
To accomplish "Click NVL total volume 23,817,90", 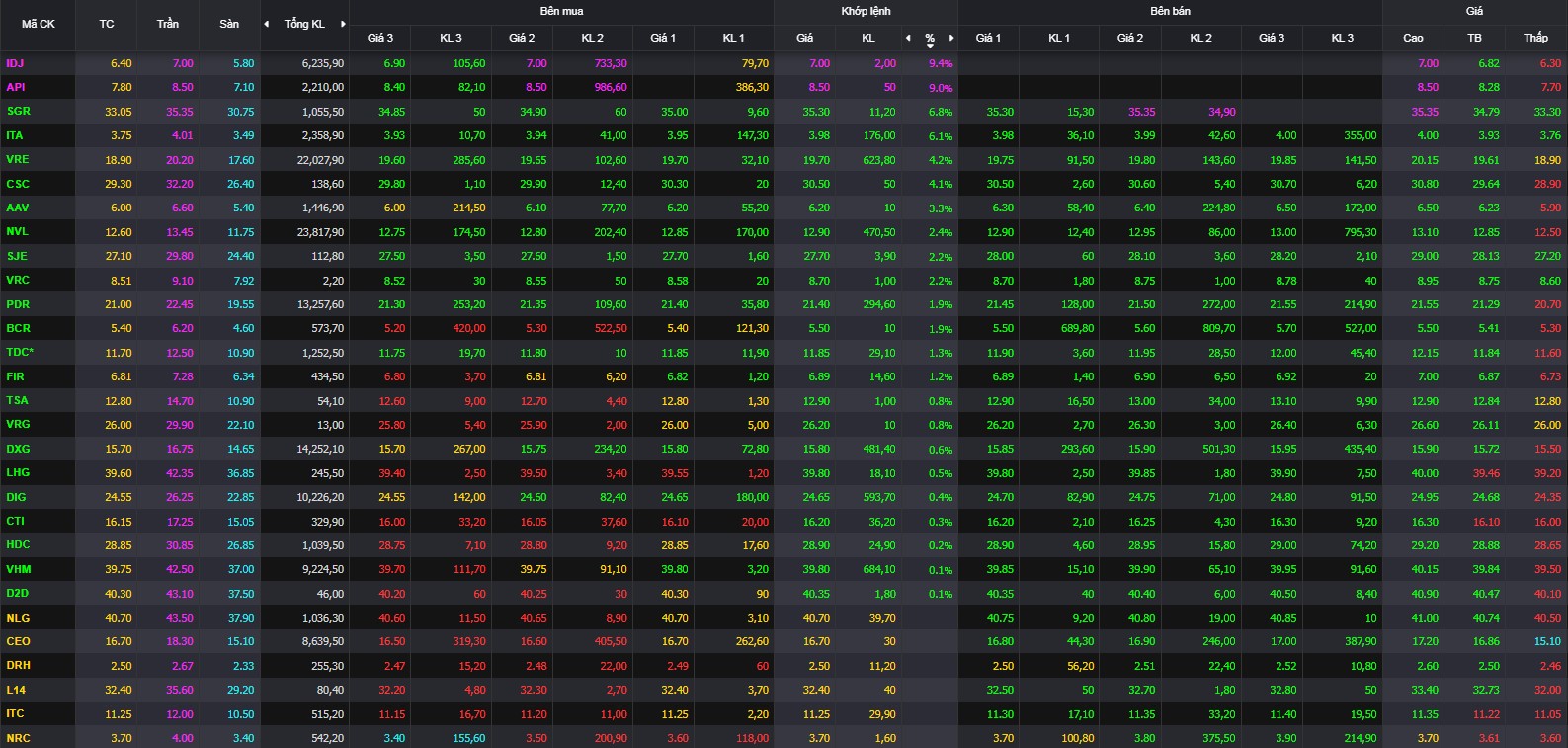I will (x=321, y=232).
